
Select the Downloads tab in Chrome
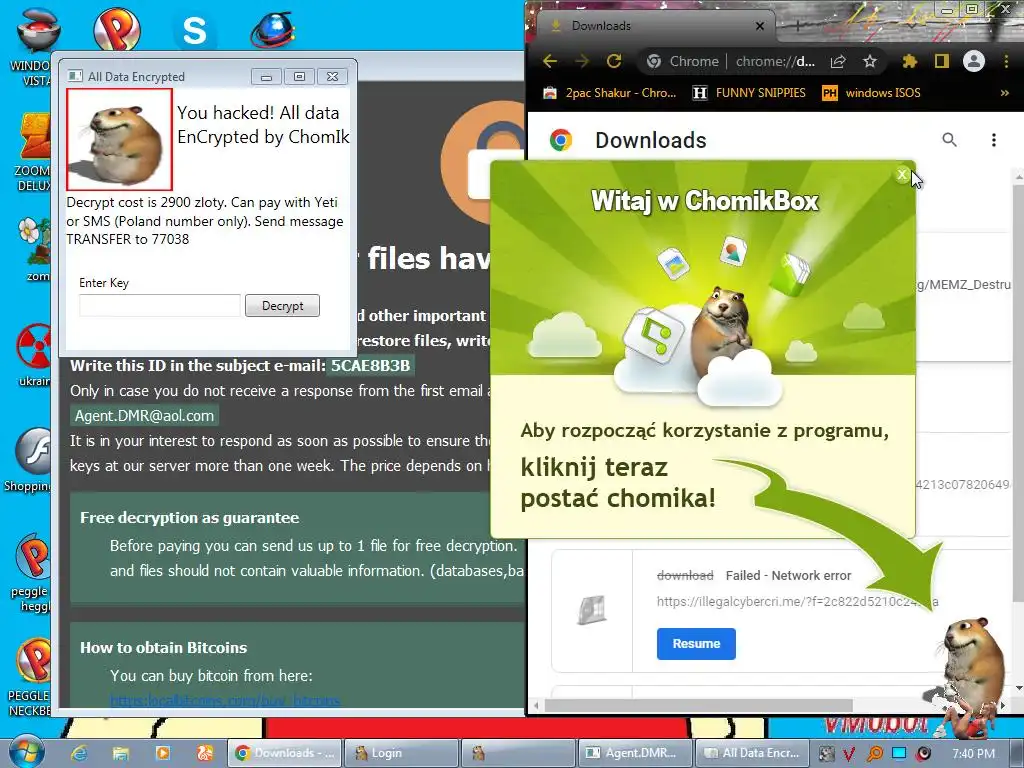[653, 25]
